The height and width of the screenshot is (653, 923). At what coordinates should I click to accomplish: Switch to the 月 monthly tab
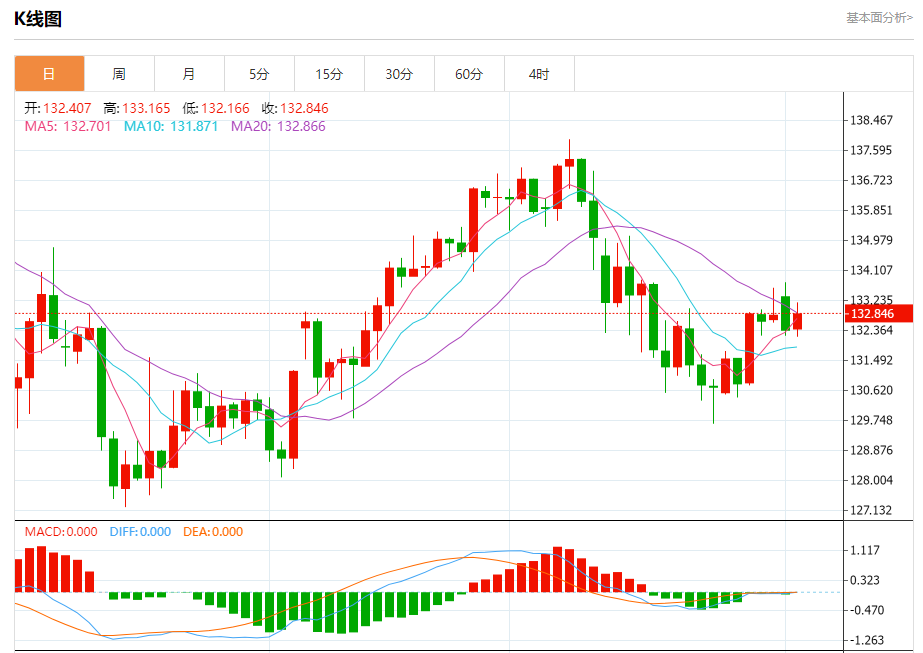pos(190,74)
